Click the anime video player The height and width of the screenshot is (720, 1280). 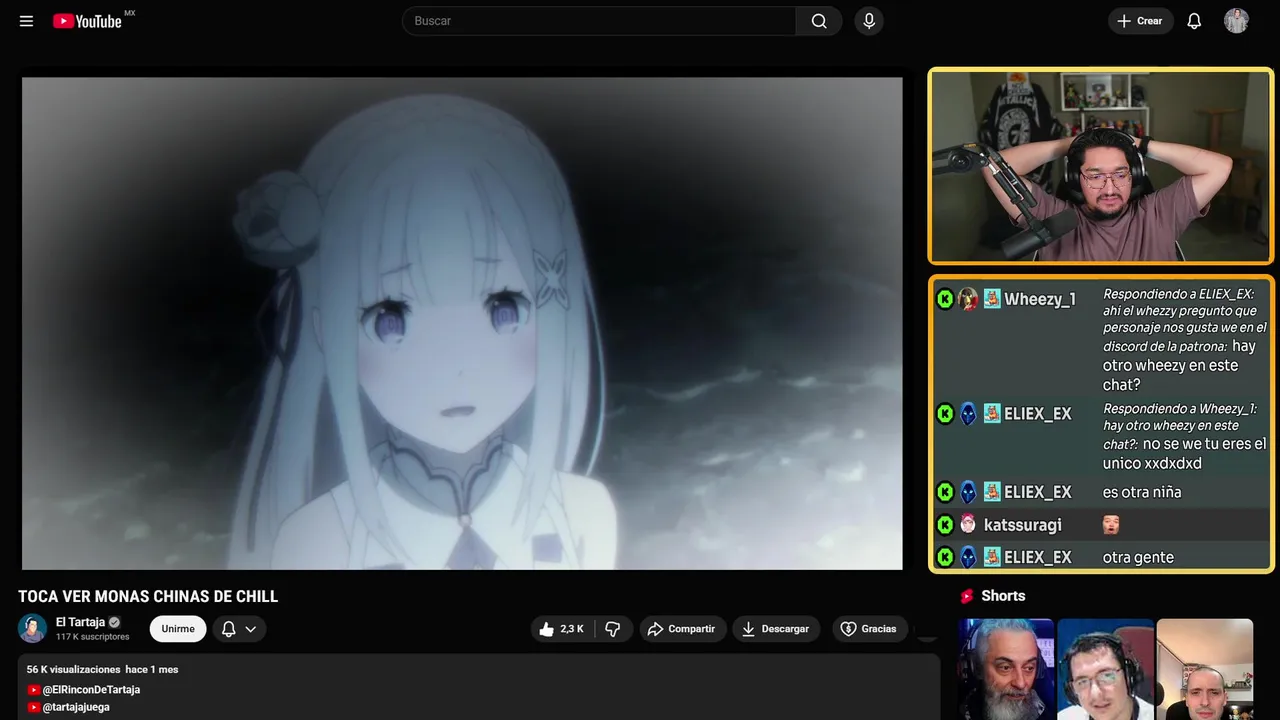(462, 323)
